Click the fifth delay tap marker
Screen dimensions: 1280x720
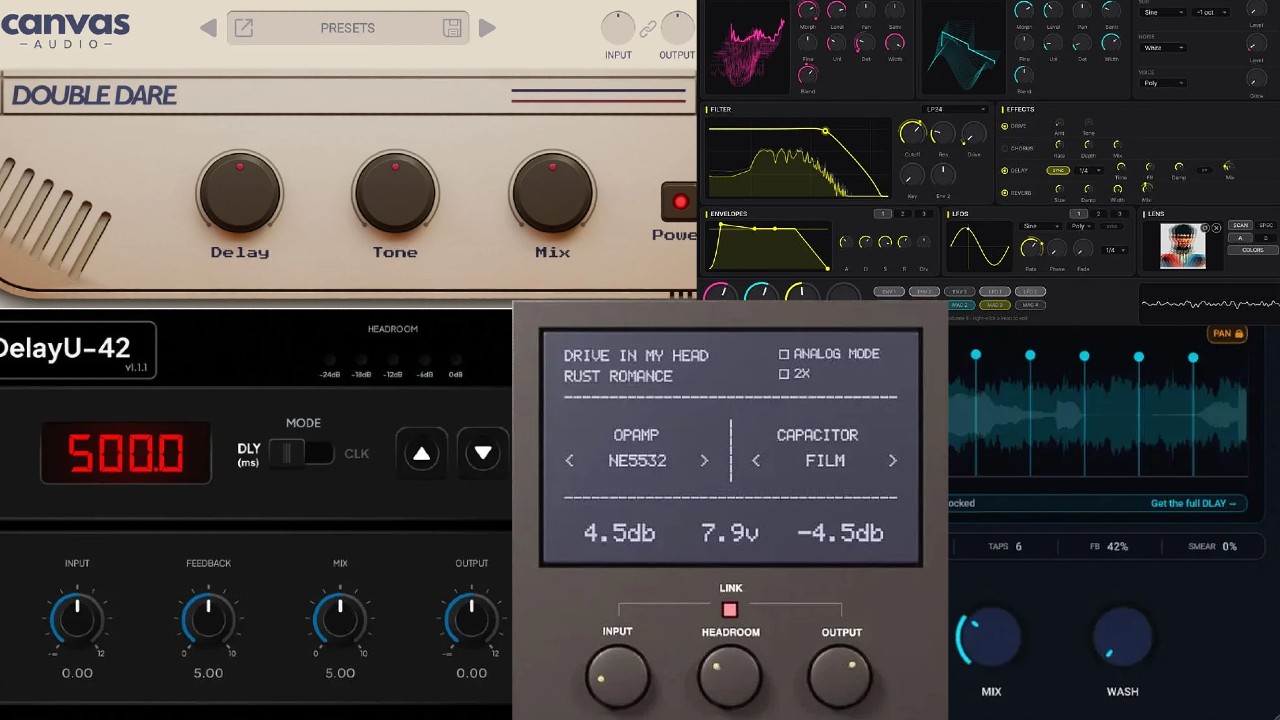[1193, 355]
